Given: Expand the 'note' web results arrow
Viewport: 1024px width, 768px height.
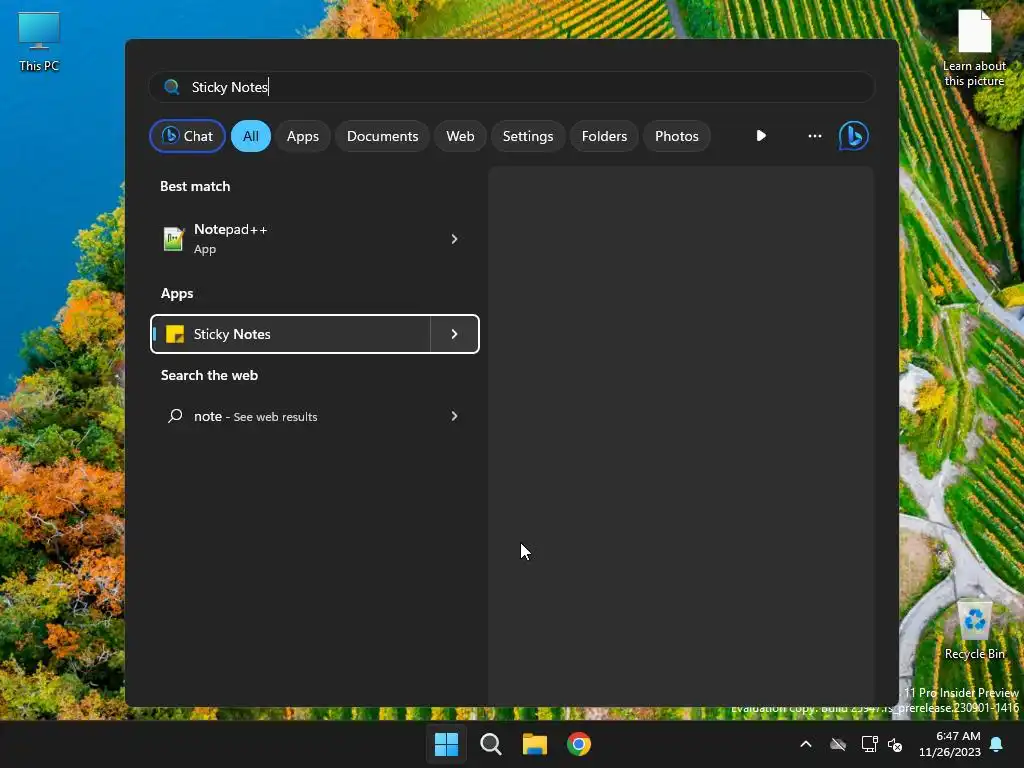Looking at the screenshot, I should point(455,416).
